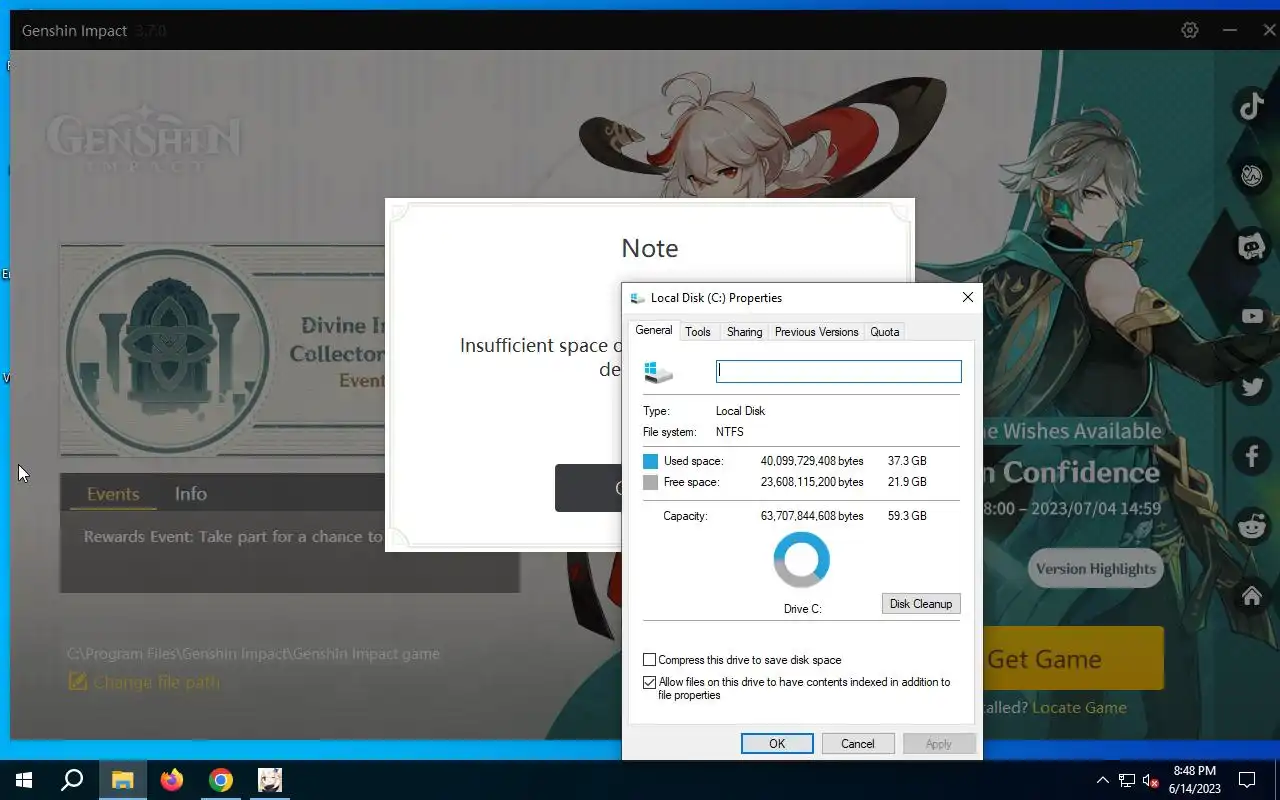Launch Google Chrome from the taskbar
Viewport: 1280px width, 800px height.
pyautogui.click(x=221, y=780)
